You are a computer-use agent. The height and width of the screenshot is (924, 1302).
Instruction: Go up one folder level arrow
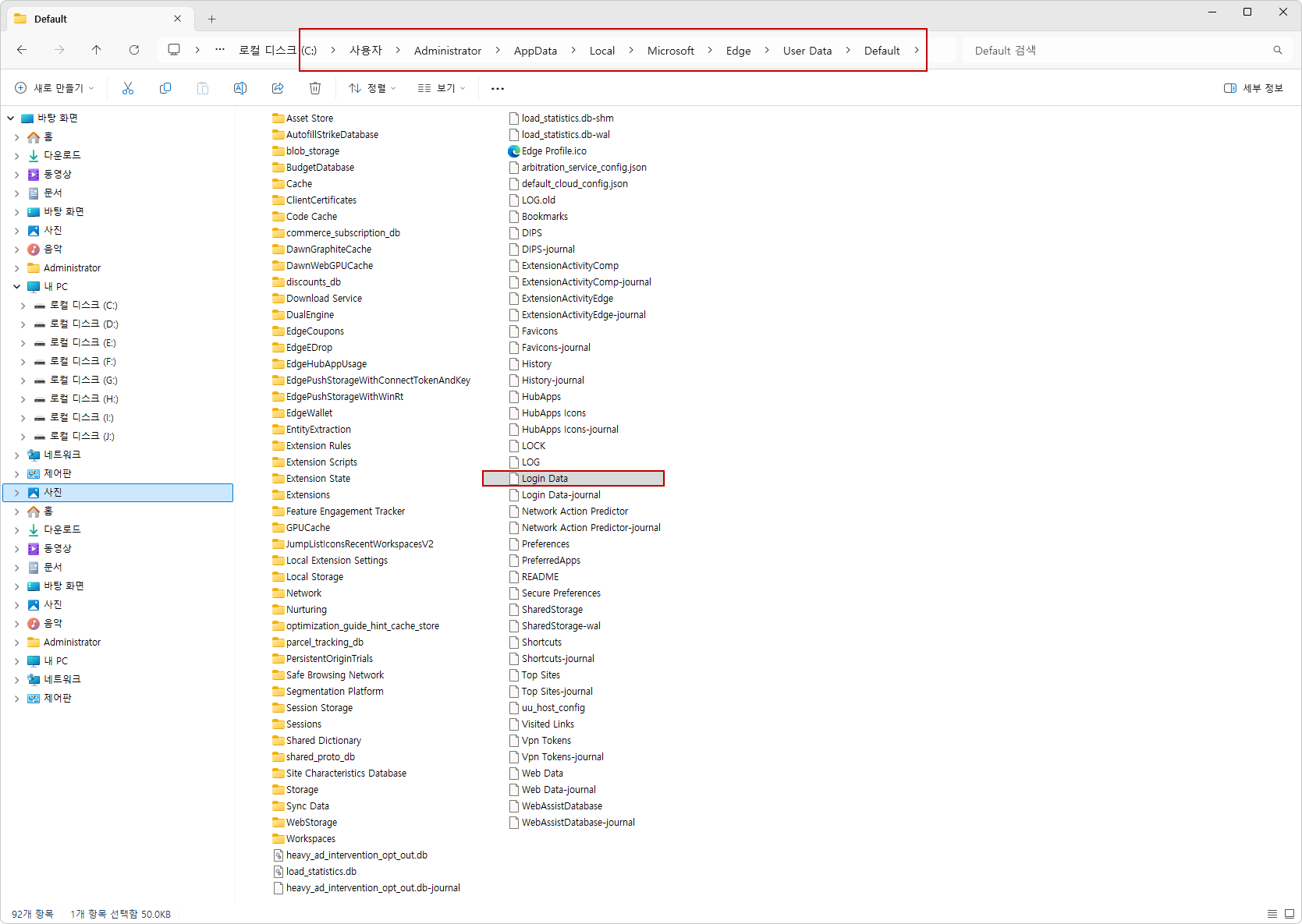click(97, 50)
